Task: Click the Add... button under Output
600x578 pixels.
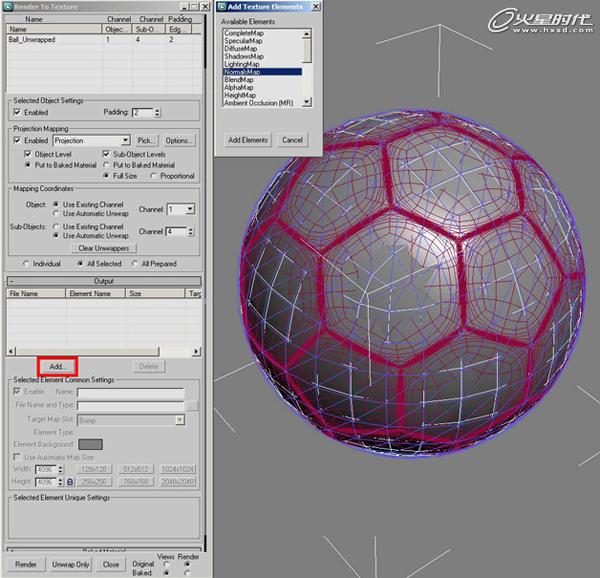Action: pyautogui.click(x=57, y=366)
